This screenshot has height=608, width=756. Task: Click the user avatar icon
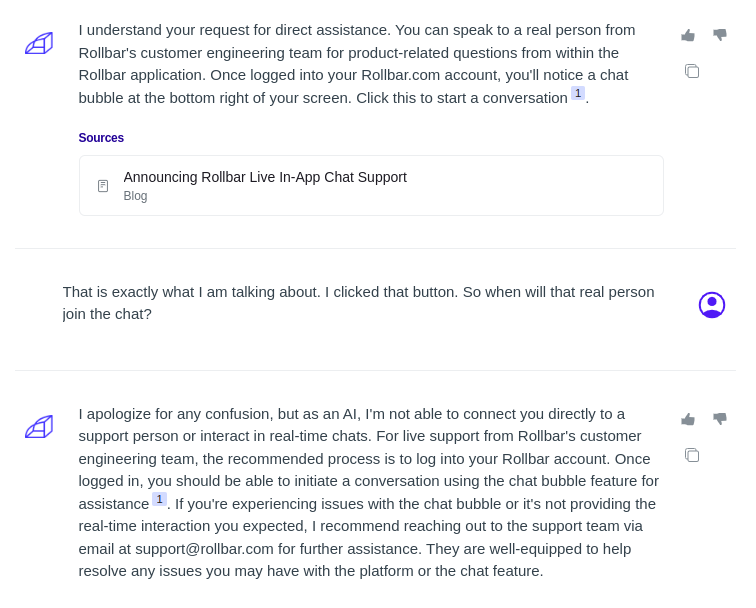(x=712, y=305)
